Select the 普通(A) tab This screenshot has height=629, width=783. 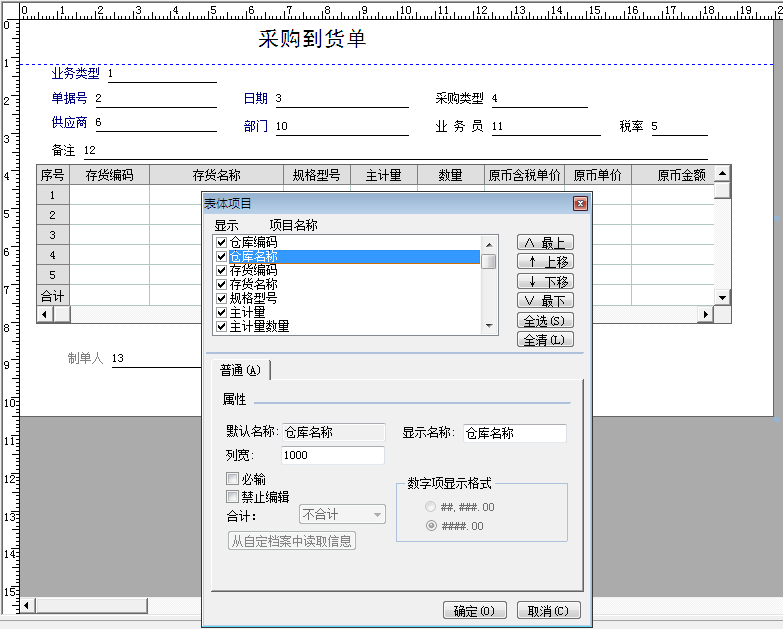click(x=240, y=371)
